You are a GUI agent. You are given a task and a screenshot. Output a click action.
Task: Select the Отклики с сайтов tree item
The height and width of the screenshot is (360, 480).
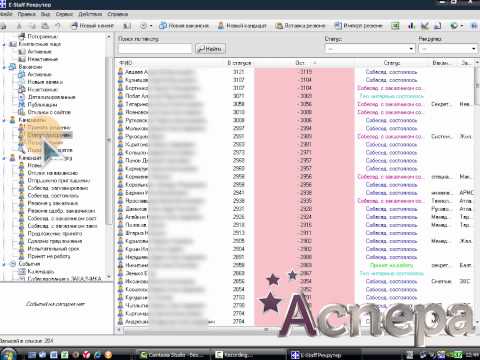click(x=49, y=112)
